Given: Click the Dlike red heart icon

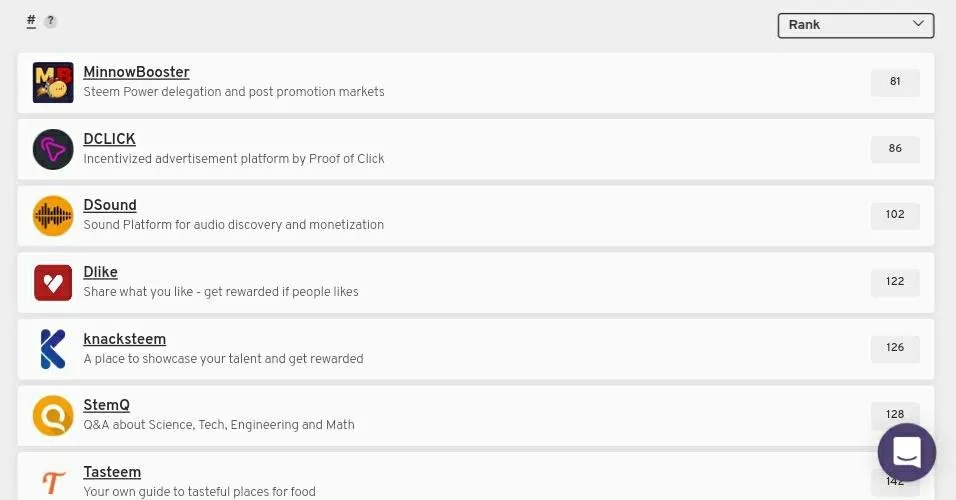Looking at the screenshot, I should [x=53, y=283].
